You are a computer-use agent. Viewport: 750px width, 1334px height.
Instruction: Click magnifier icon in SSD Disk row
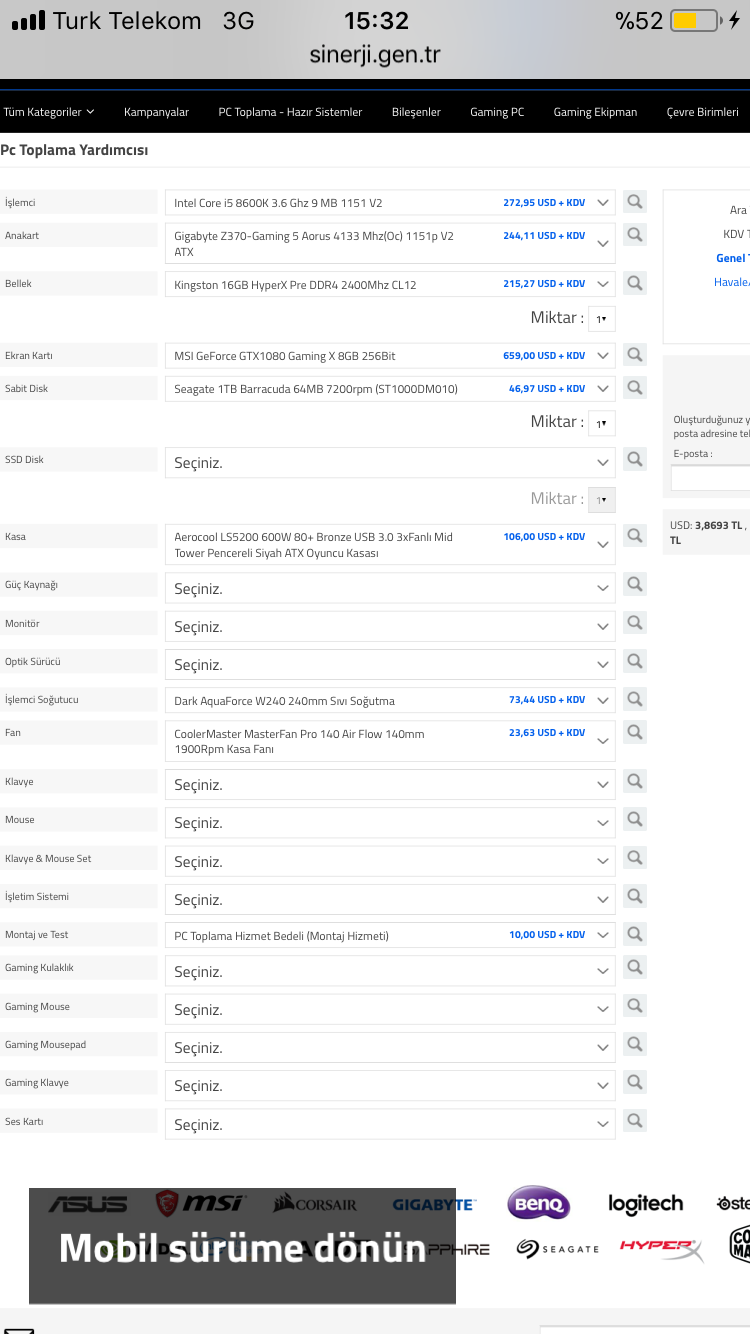634,459
